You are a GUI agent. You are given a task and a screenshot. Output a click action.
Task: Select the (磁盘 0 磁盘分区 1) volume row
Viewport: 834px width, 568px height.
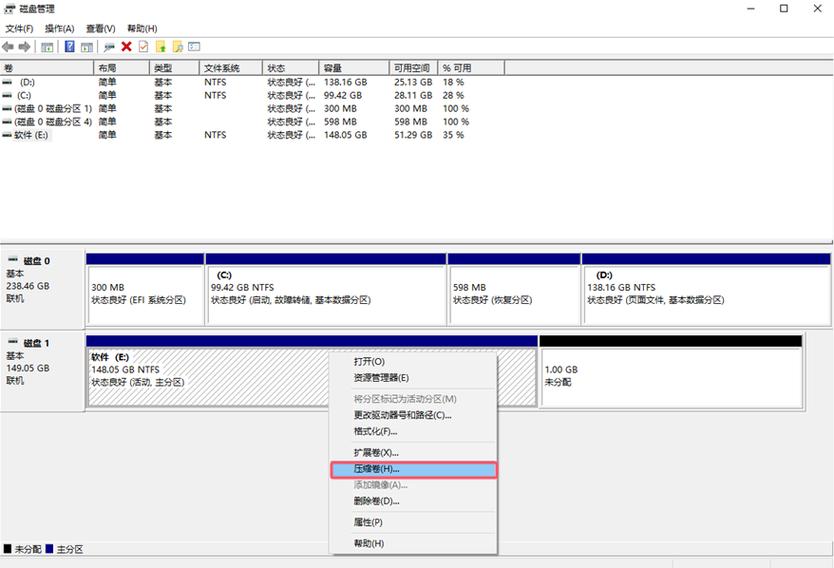pyautogui.click(x=53, y=108)
